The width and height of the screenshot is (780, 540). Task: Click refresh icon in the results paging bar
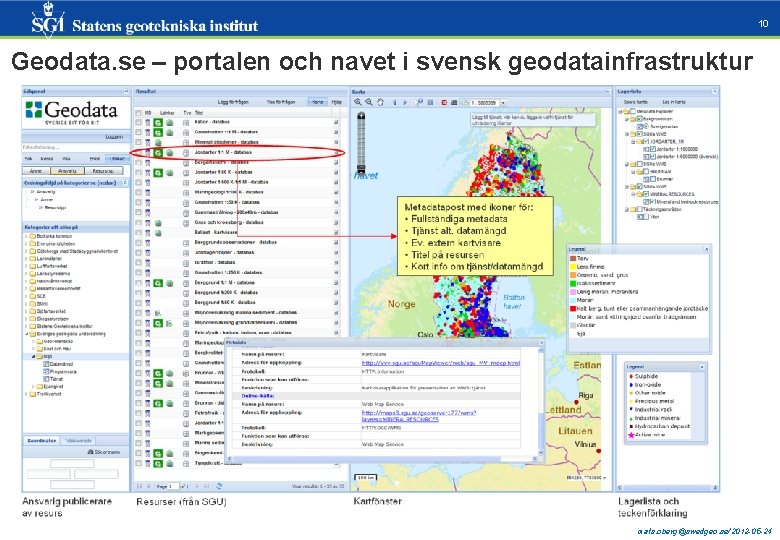pos(219,486)
